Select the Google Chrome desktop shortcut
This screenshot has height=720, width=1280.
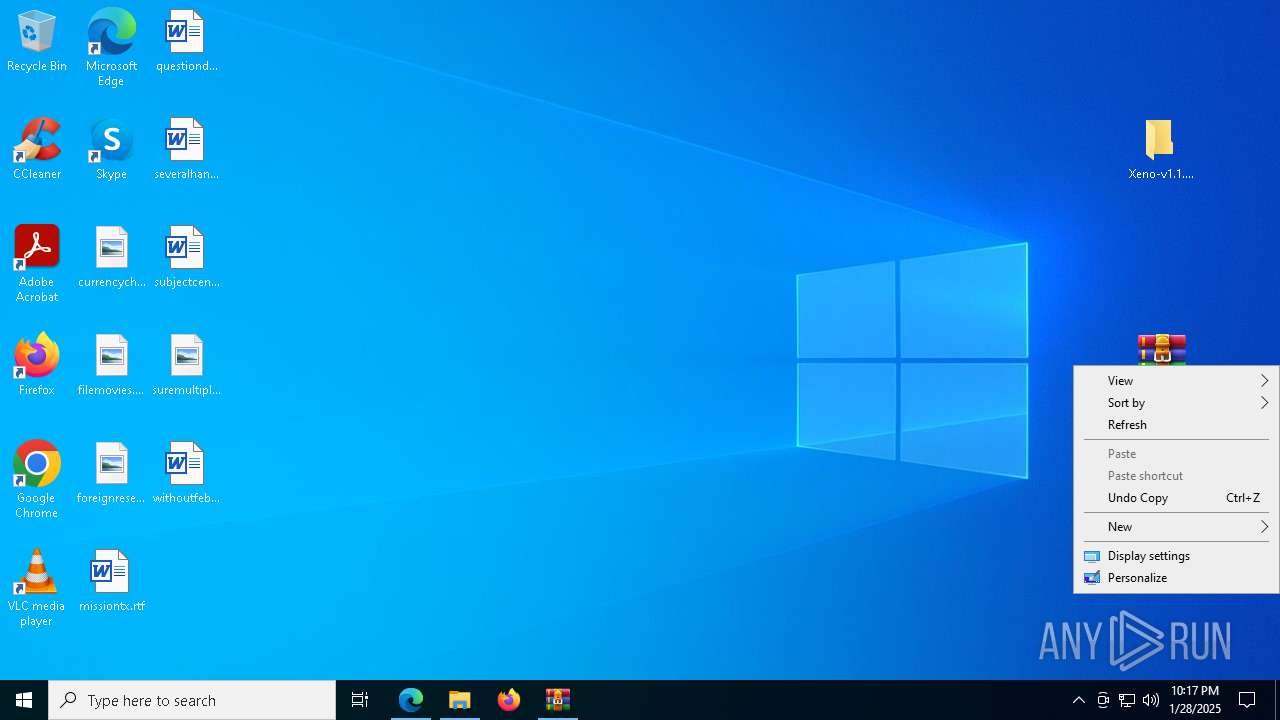point(37,480)
